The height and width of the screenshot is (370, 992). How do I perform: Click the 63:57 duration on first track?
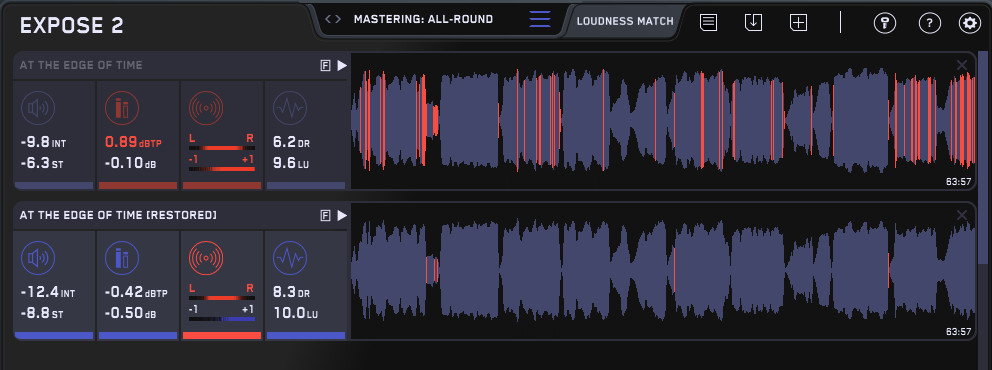point(958,182)
